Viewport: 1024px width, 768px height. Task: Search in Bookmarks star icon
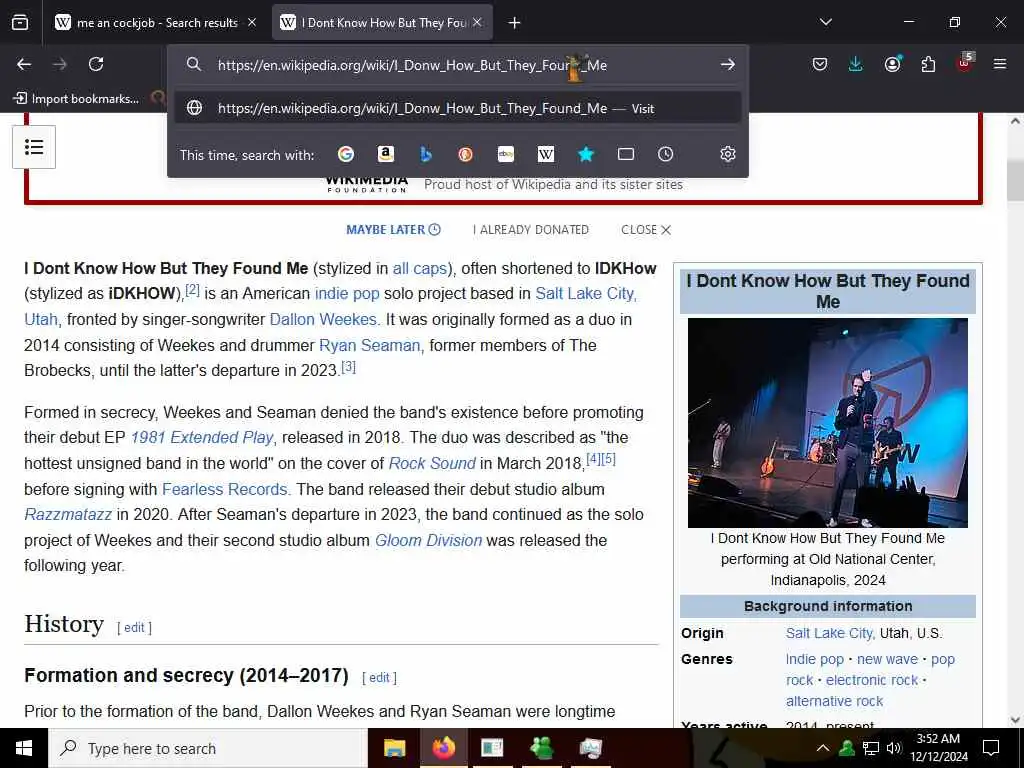[586, 154]
